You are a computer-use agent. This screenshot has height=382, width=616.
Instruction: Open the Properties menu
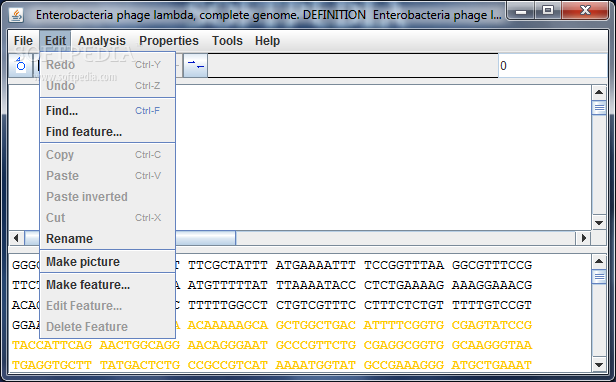[169, 41]
